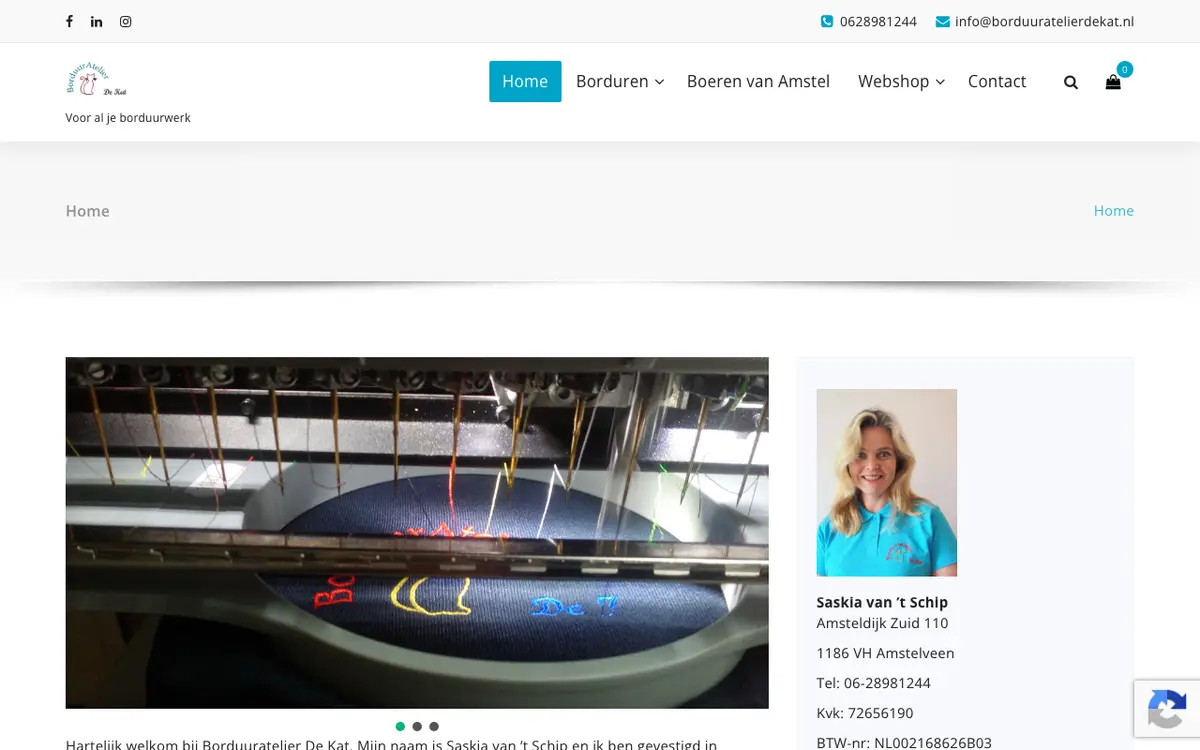The image size is (1200, 750).
Task: Click the cart item count badge
Action: (x=1125, y=69)
